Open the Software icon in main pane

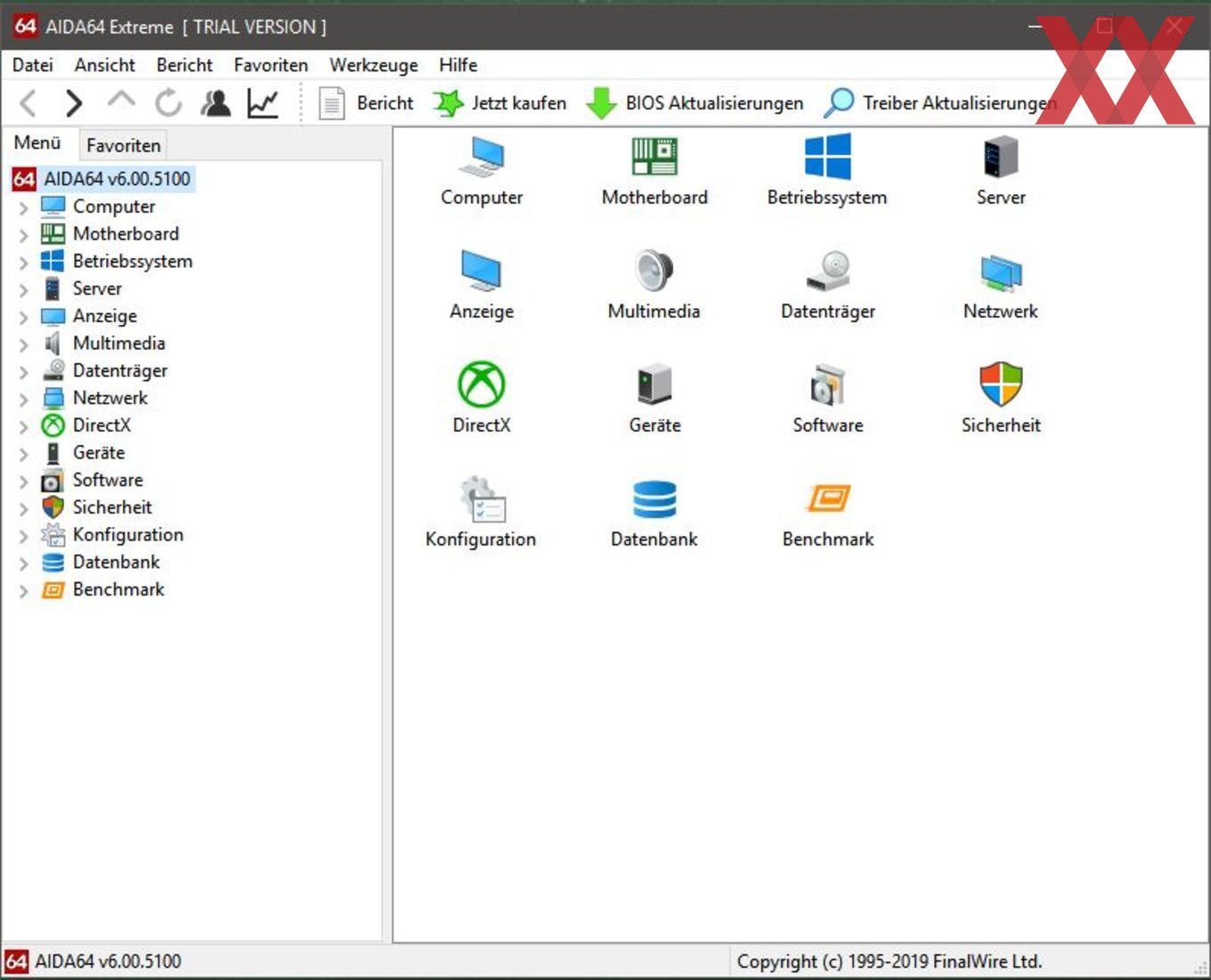tap(828, 385)
